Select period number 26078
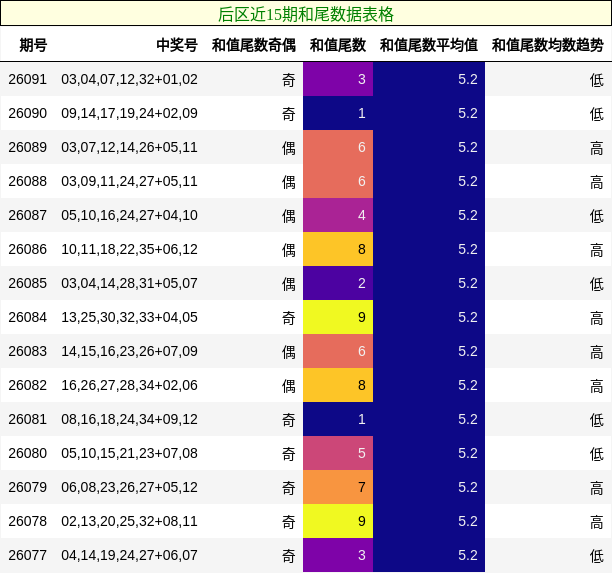612x573 pixels. pyautogui.click(x=27, y=521)
